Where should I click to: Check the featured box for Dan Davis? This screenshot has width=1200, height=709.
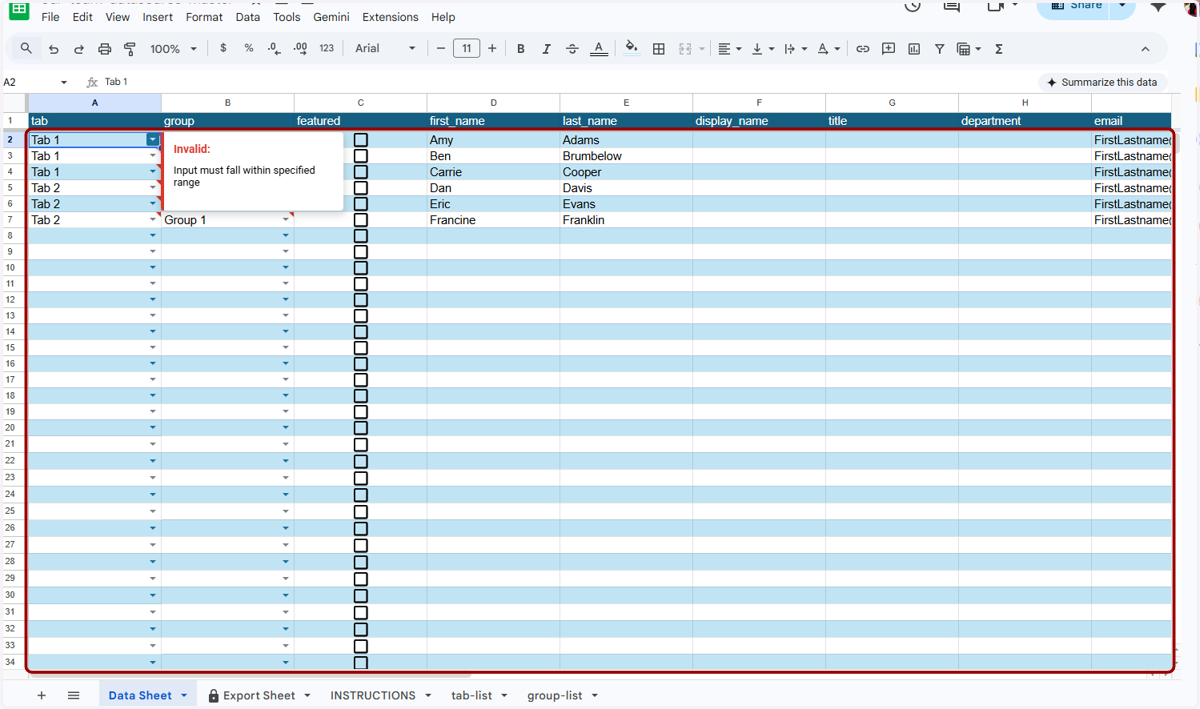point(361,188)
